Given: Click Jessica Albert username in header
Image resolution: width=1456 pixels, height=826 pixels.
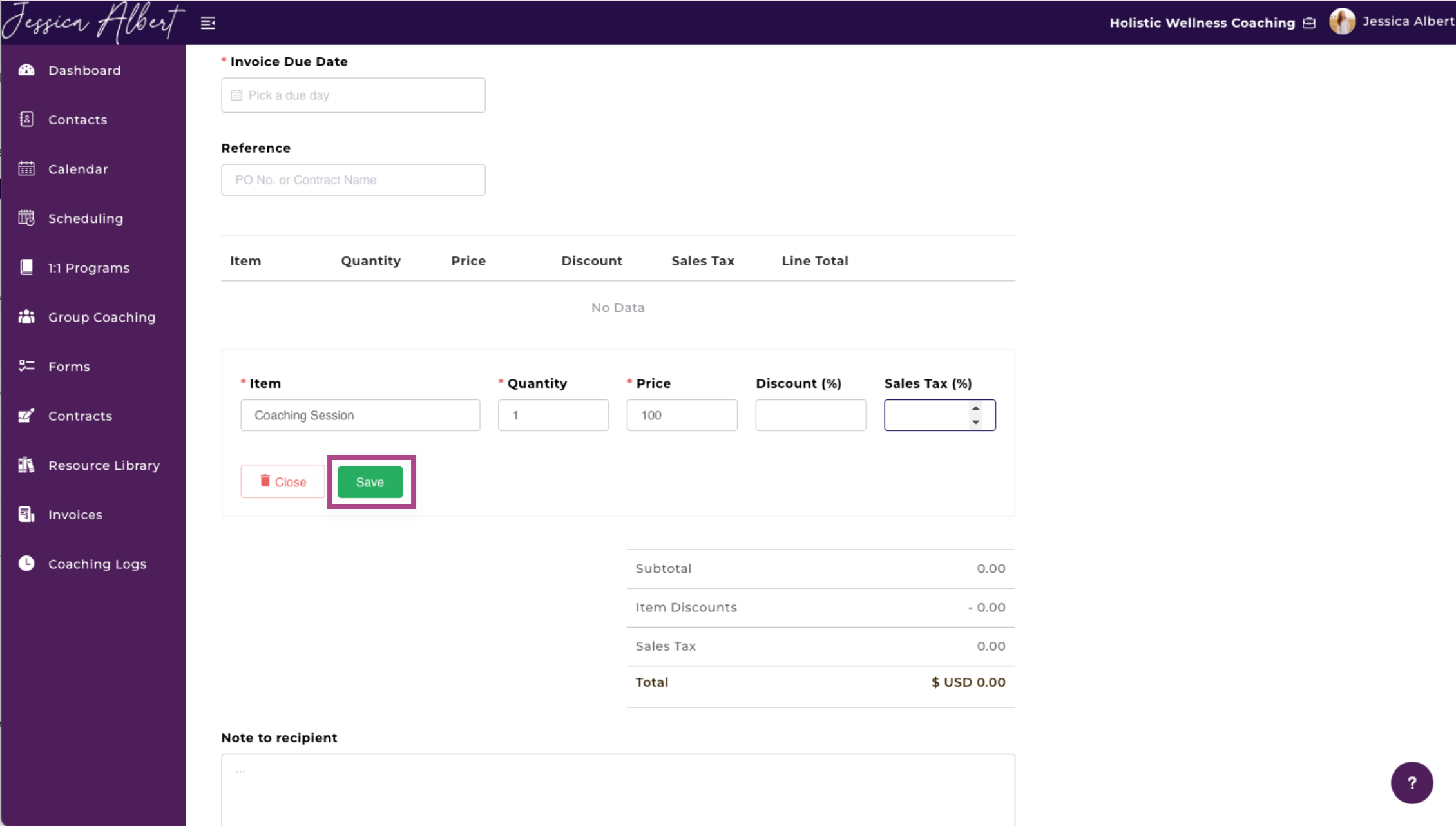Looking at the screenshot, I should point(1408,21).
